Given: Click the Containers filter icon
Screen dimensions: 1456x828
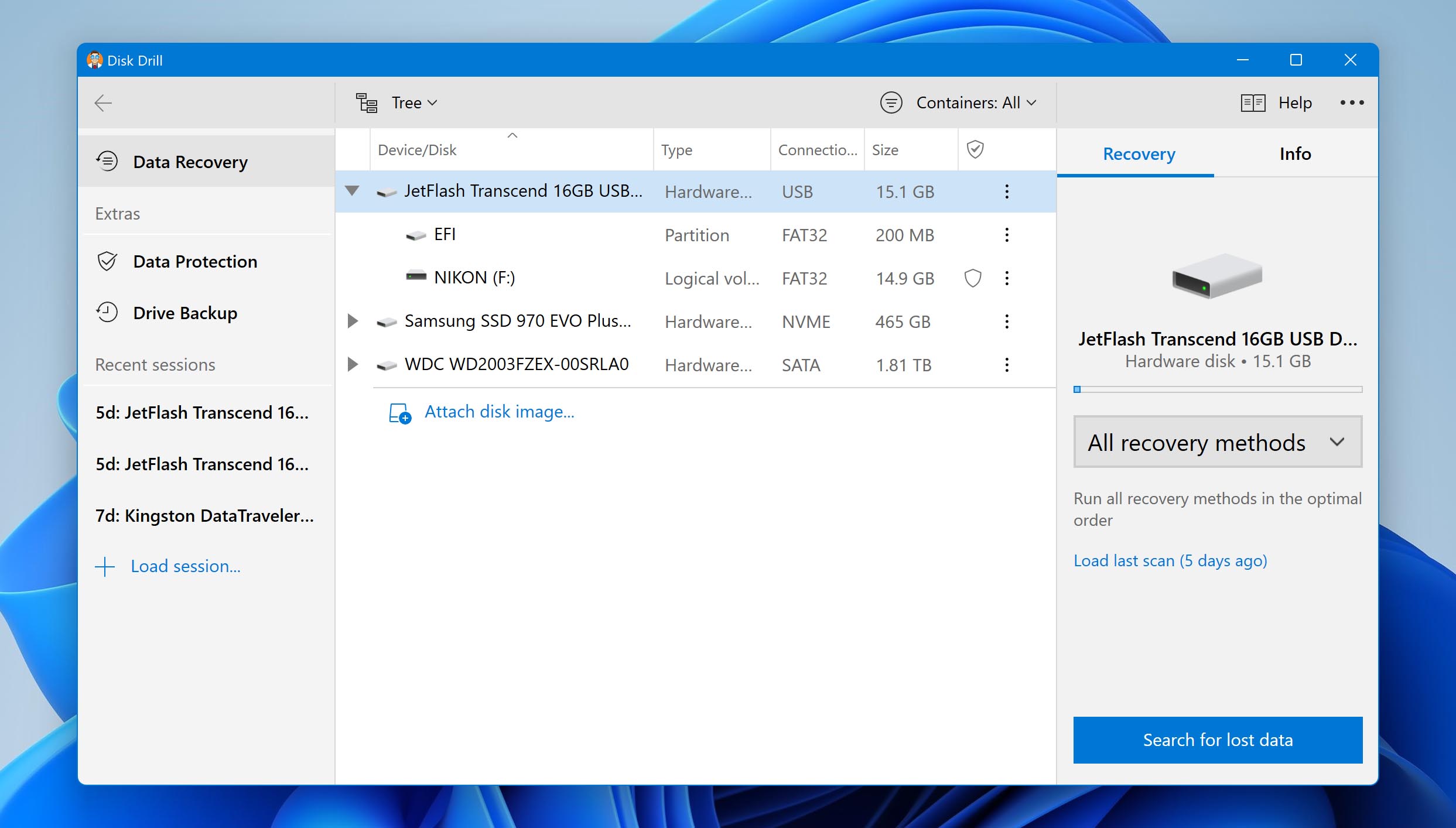Looking at the screenshot, I should pyautogui.click(x=891, y=103).
